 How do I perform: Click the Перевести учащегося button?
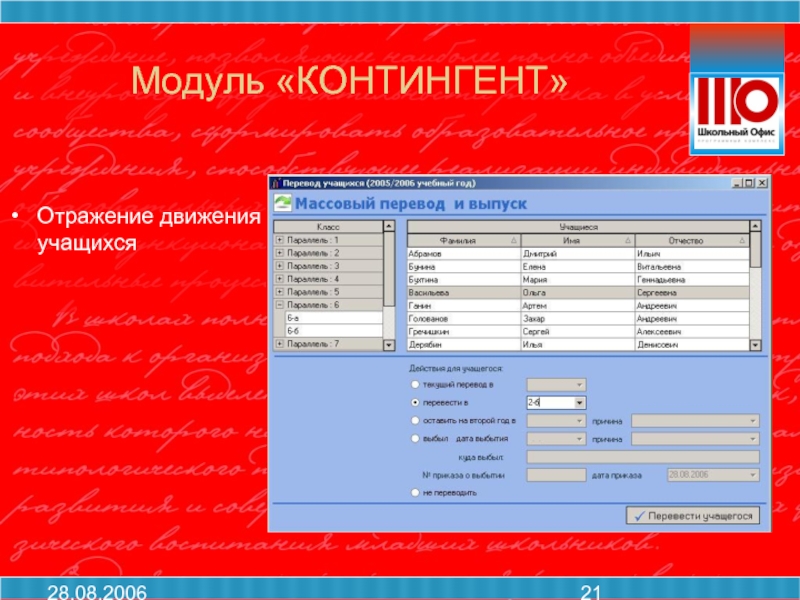tap(693, 515)
